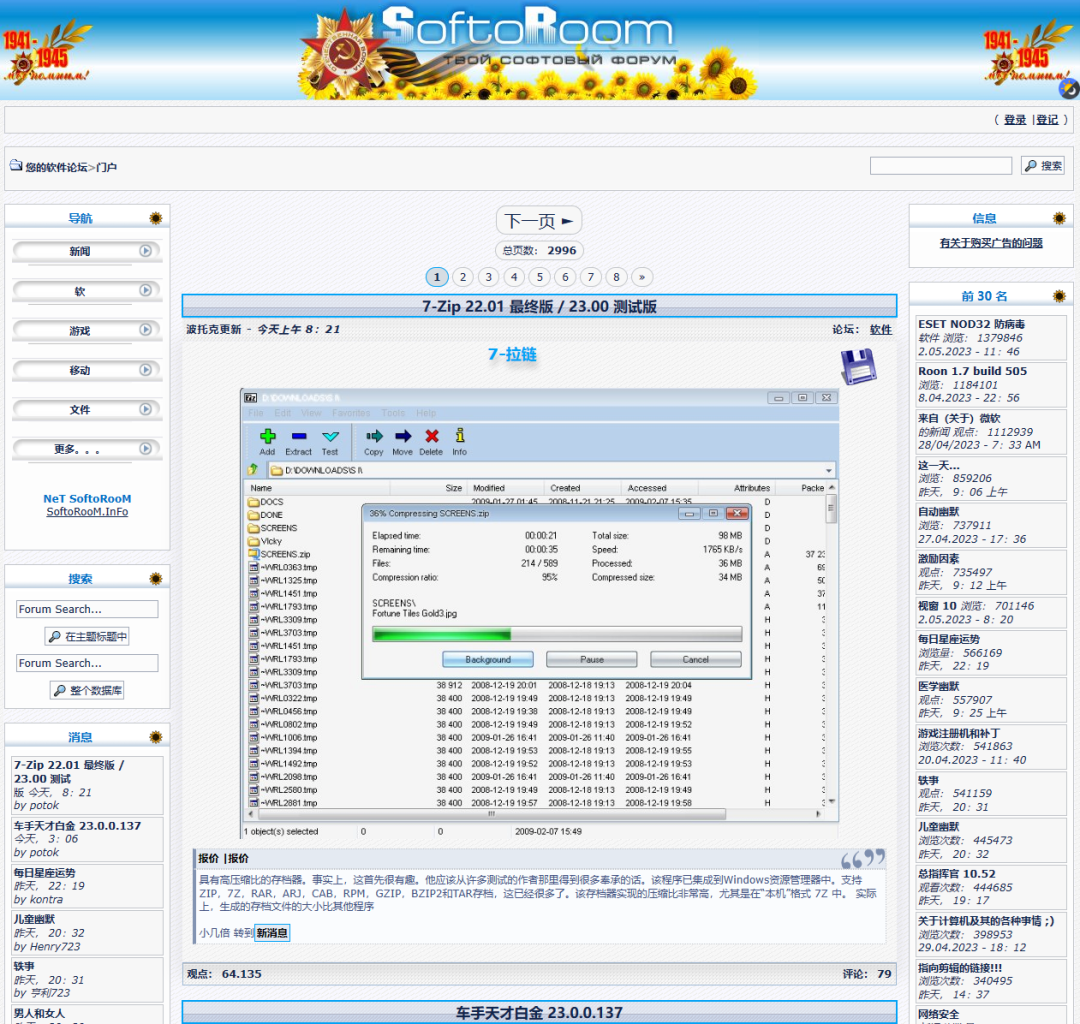Click the Test checkmark icon in 7-Zip toolbar
The image size is (1080, 1024).
tap(330, 436)
